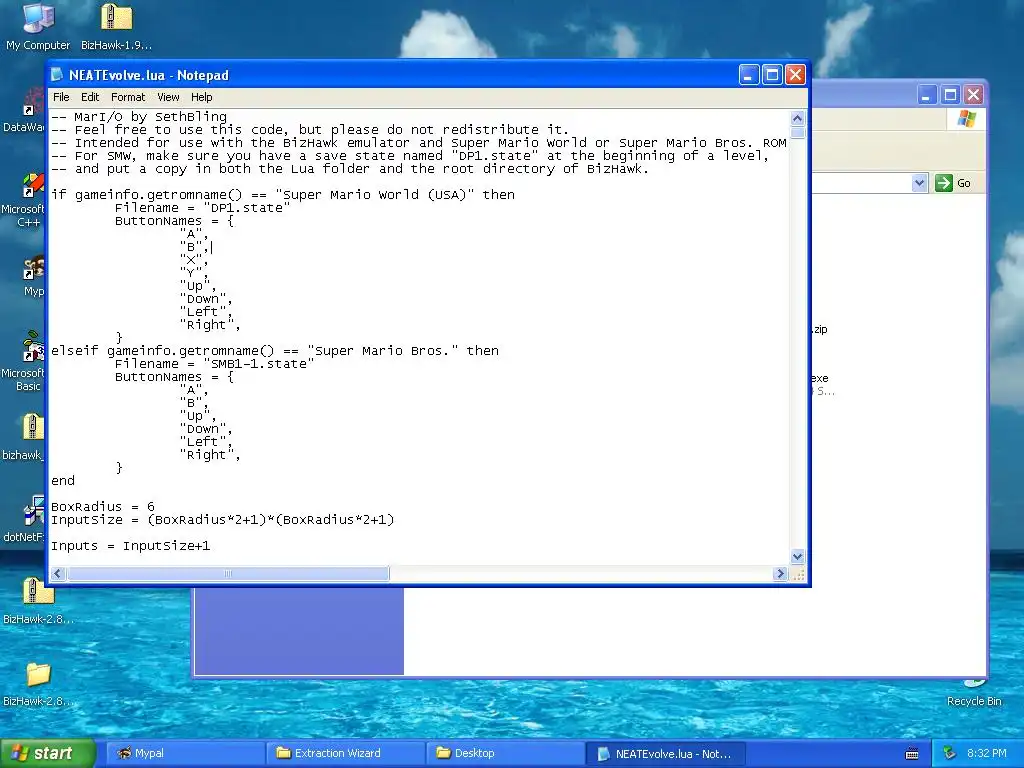Click the Notepad window resize grip
Image resolution: width=1024 pixels, height=768 pixels.
coord(798,574)
